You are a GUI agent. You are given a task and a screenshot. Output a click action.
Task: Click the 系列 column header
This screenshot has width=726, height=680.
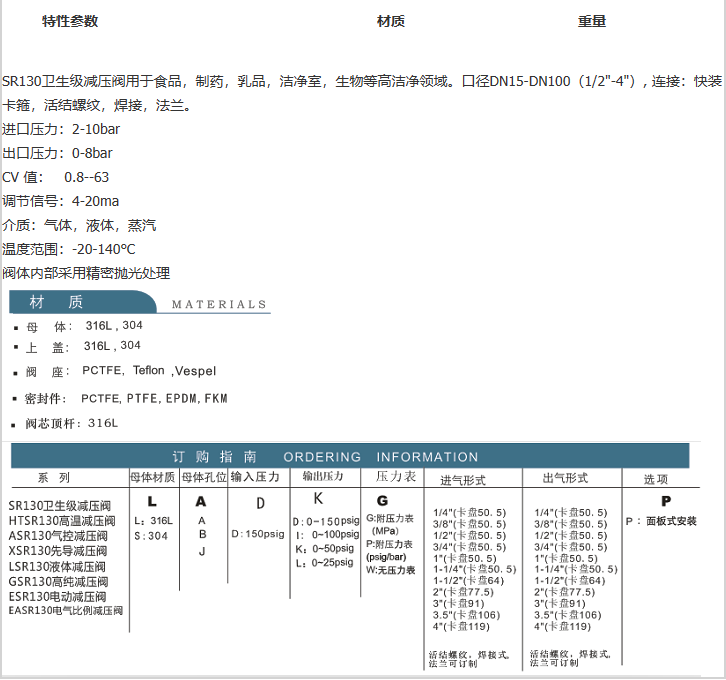coord(54,478)
